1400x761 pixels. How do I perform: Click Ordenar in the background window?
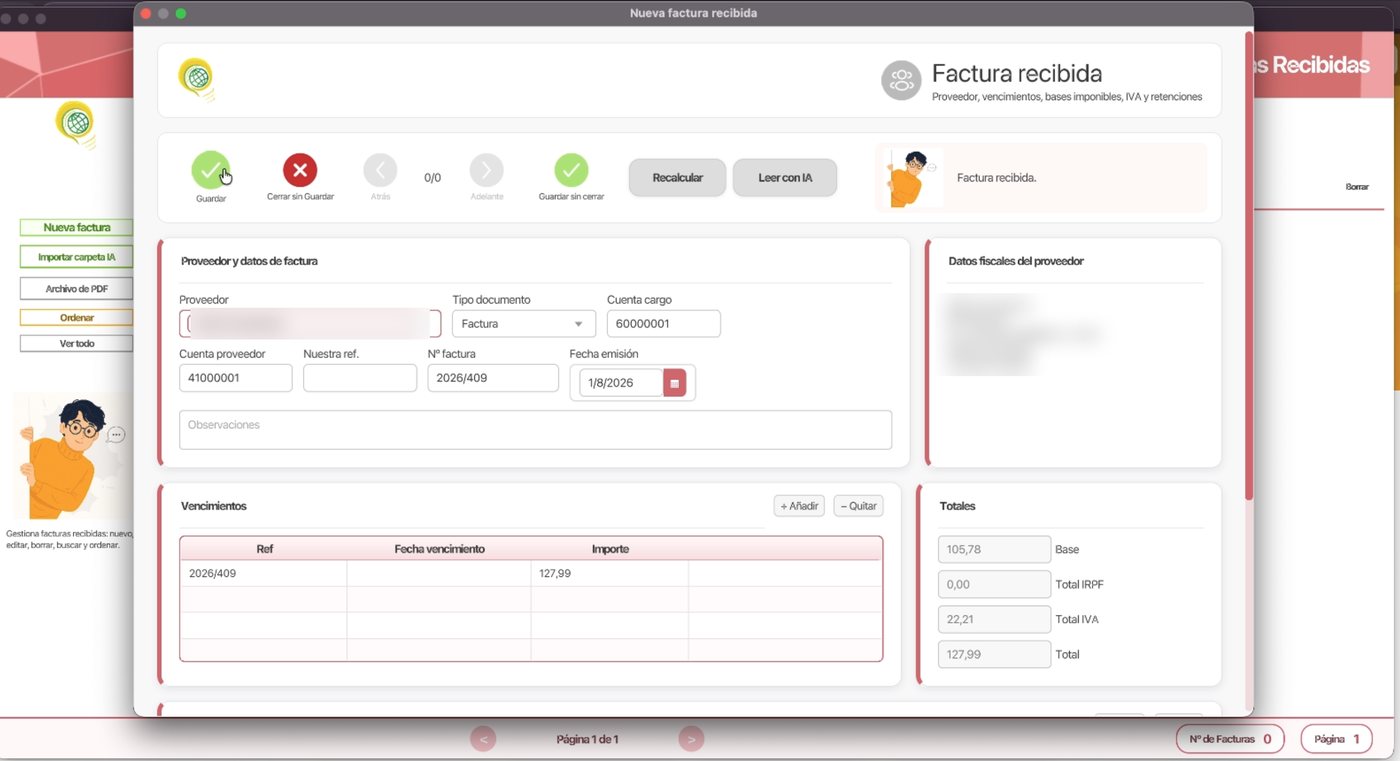pos(76,318)
